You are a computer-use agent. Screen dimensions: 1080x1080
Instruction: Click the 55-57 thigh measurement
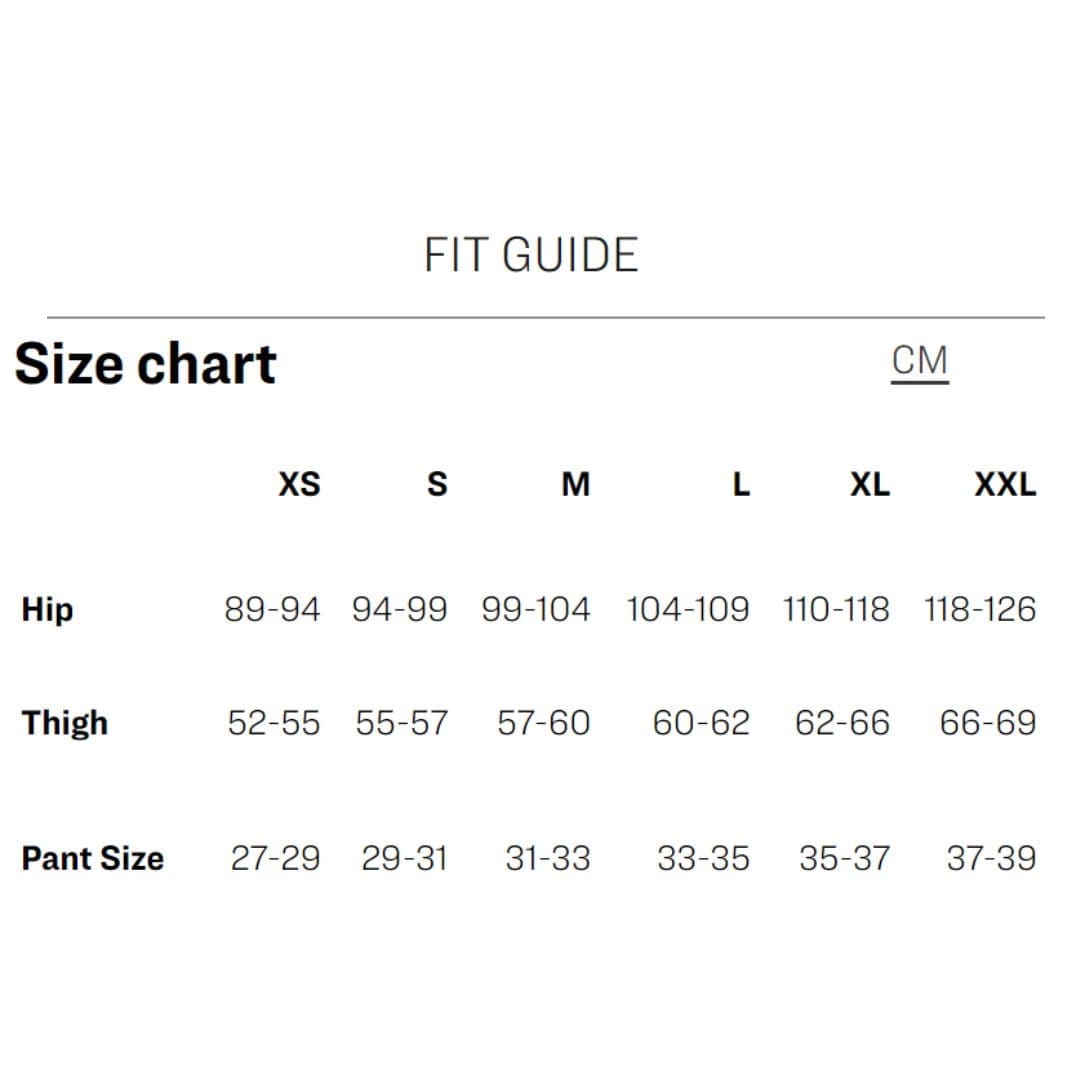point(402,722)
